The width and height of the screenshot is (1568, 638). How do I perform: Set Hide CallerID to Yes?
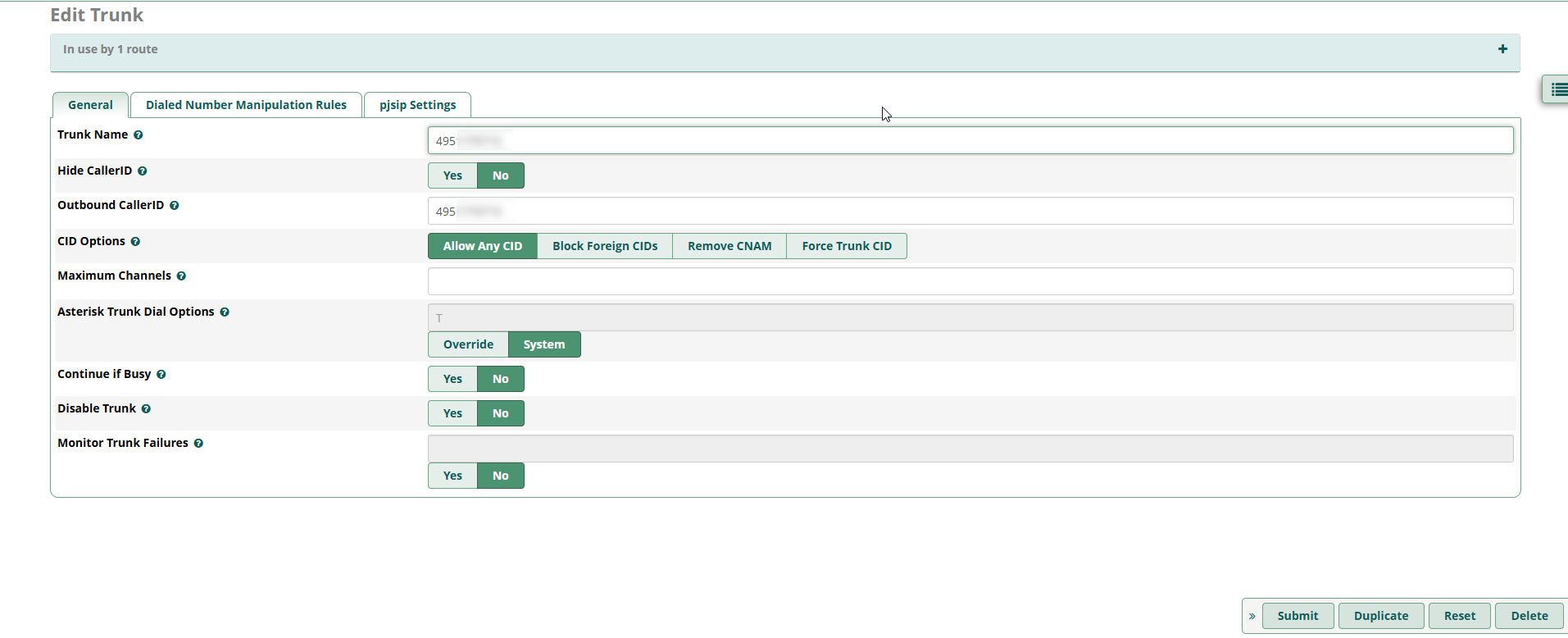pyautogui.click(x=452, y=175)
